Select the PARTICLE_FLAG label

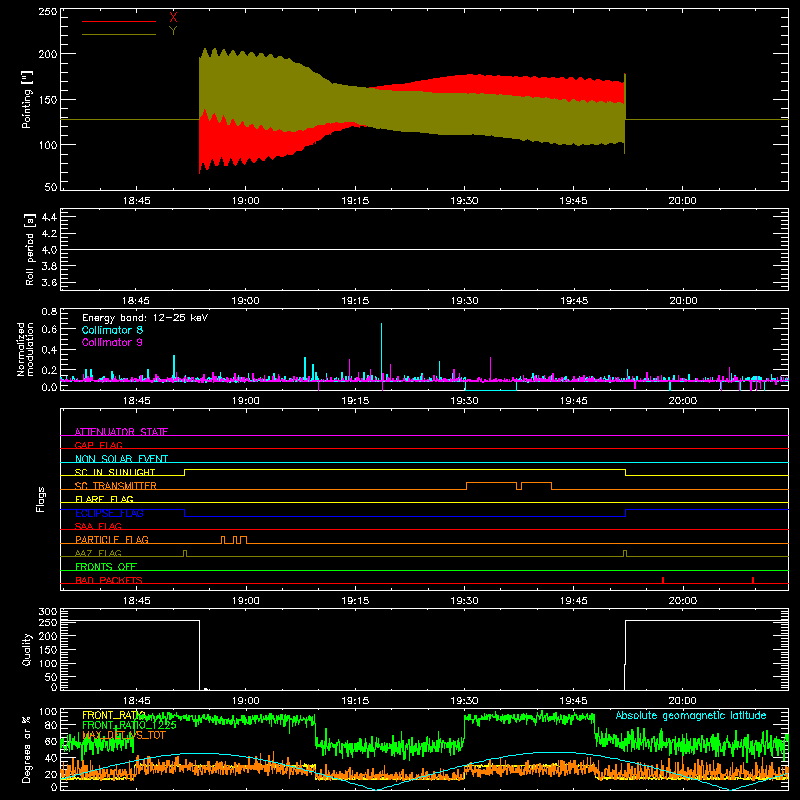(x=112, y=539)
